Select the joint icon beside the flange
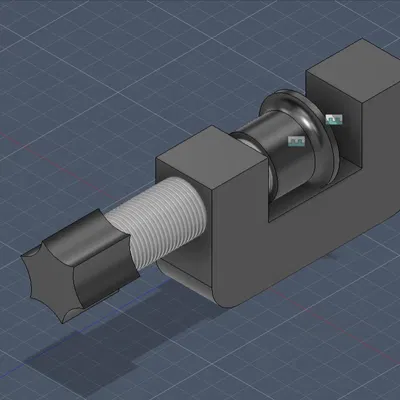This screenshot has height=400, width=400. click(334, 119)
